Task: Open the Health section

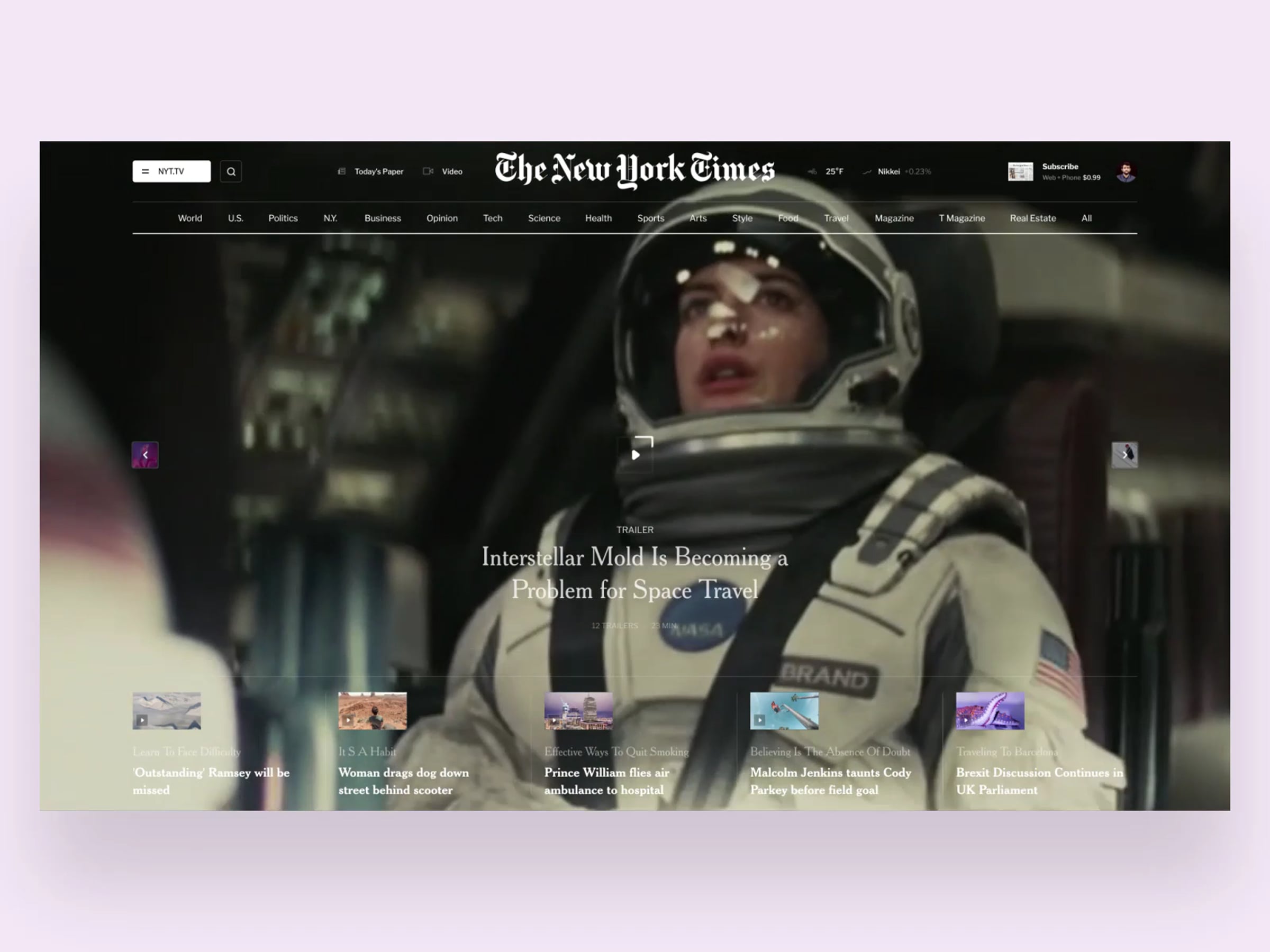Action: (x=598, y=218)
